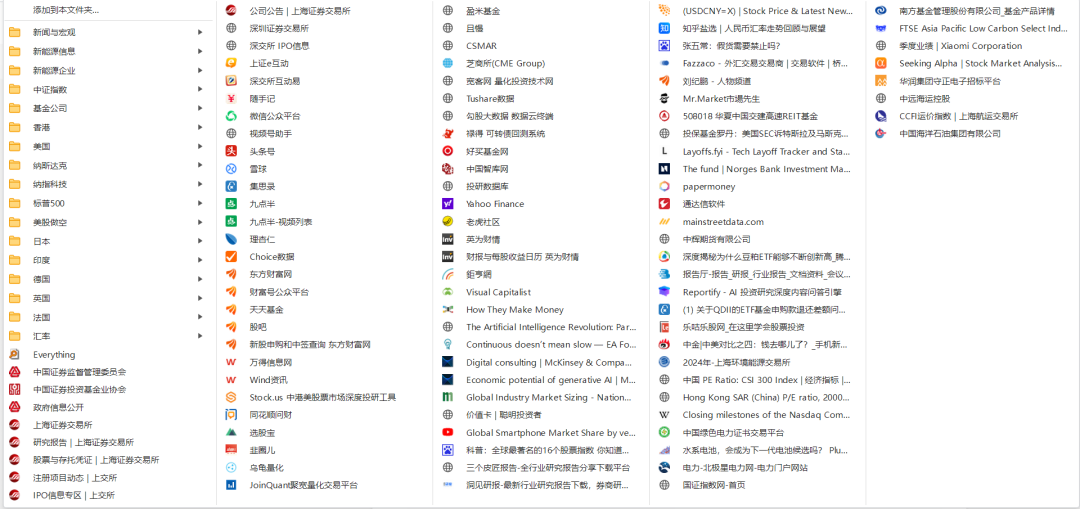
Task: Click the 上证e互动 favicon
Action: 231,63
